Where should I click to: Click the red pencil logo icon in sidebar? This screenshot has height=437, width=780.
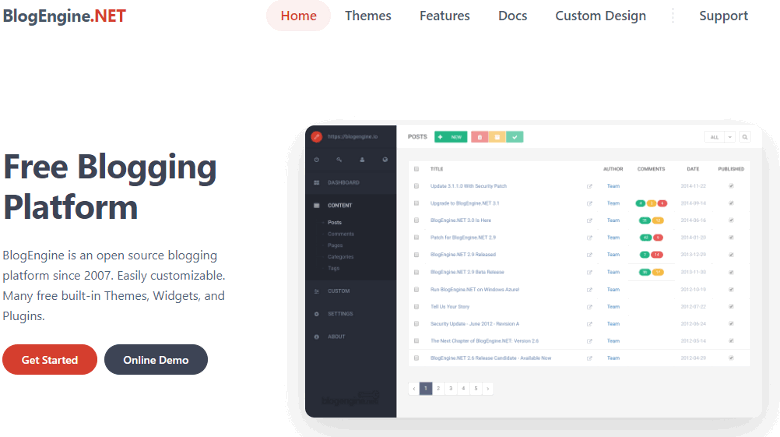317,137
